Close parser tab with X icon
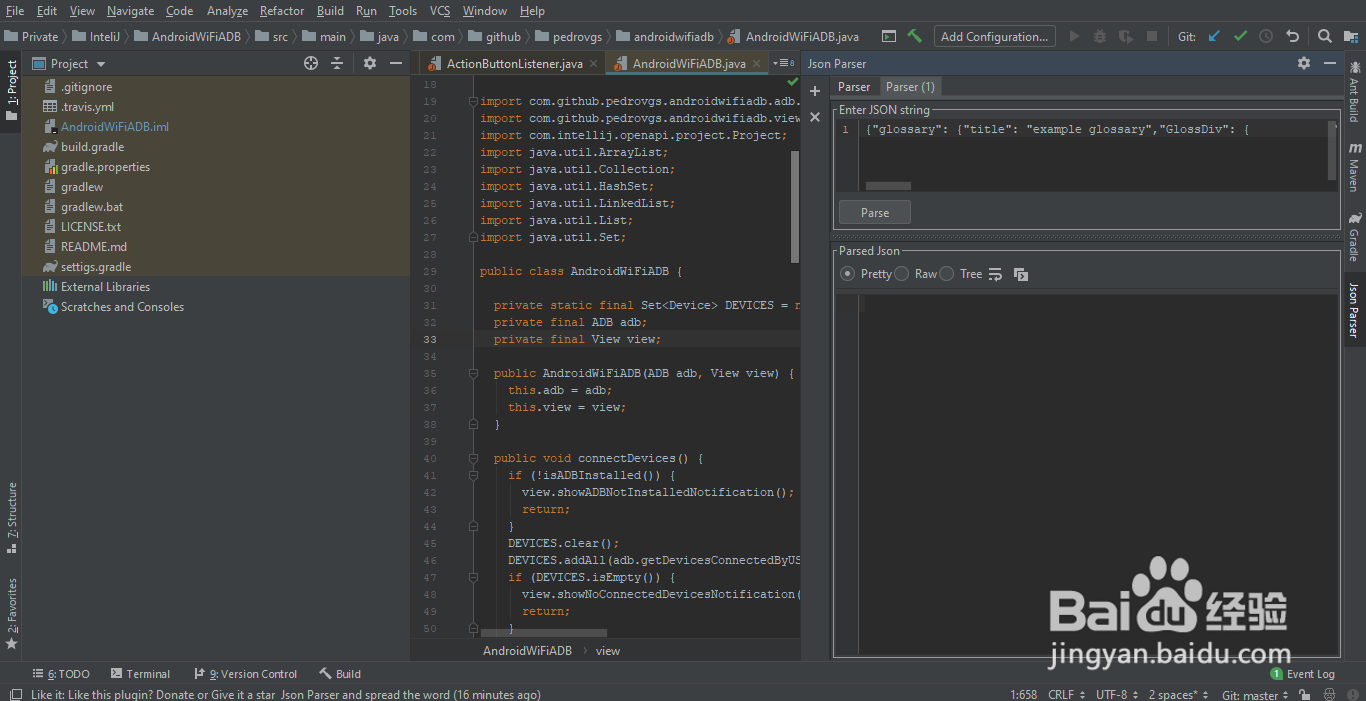Screen dimensions: 1366x701 815,117
